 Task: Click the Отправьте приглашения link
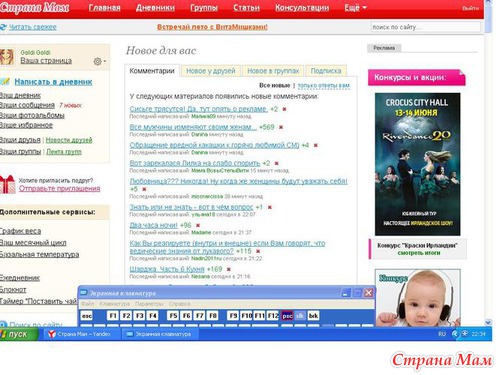tap(59, 189)
